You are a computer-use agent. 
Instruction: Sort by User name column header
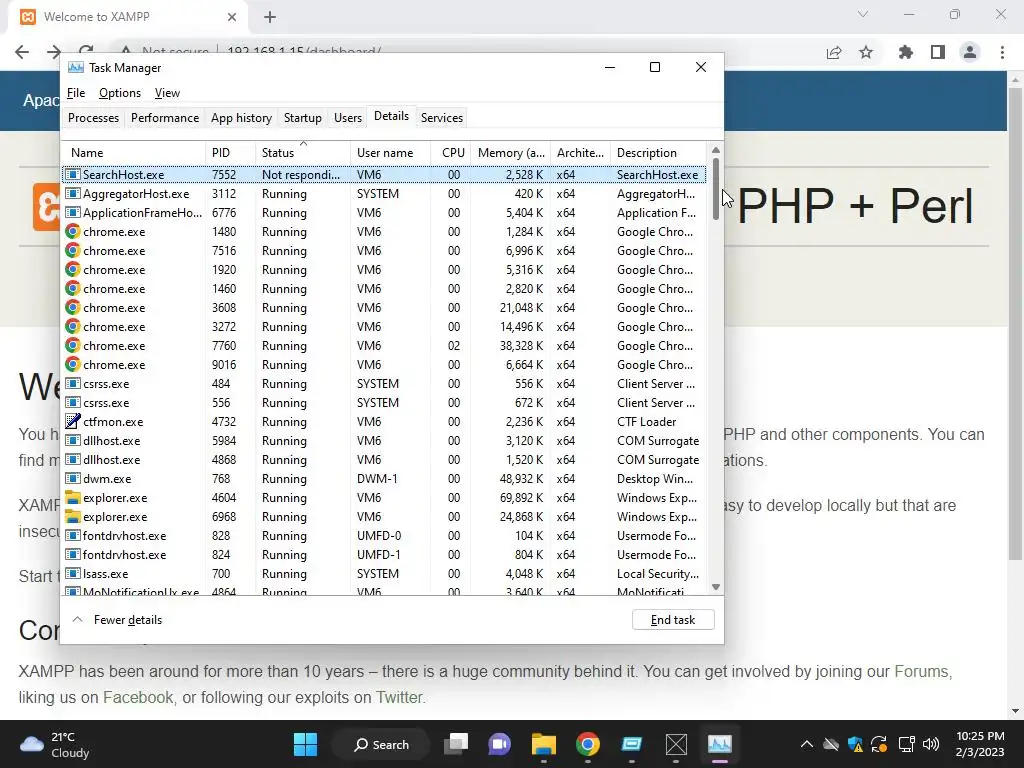[x=391, y=153]
